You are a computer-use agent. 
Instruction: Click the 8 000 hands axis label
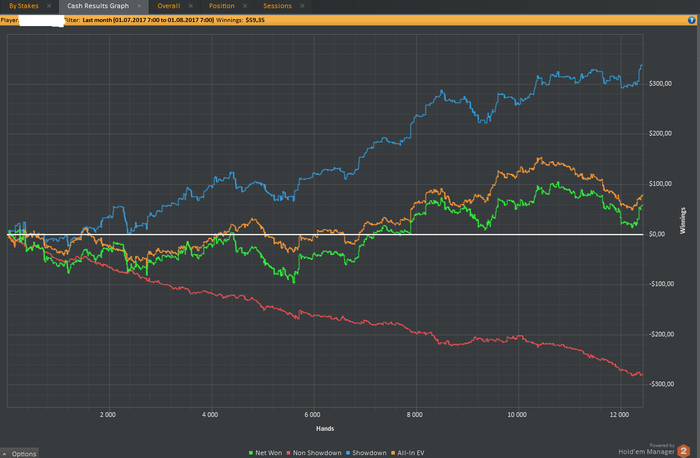point(414,415)
